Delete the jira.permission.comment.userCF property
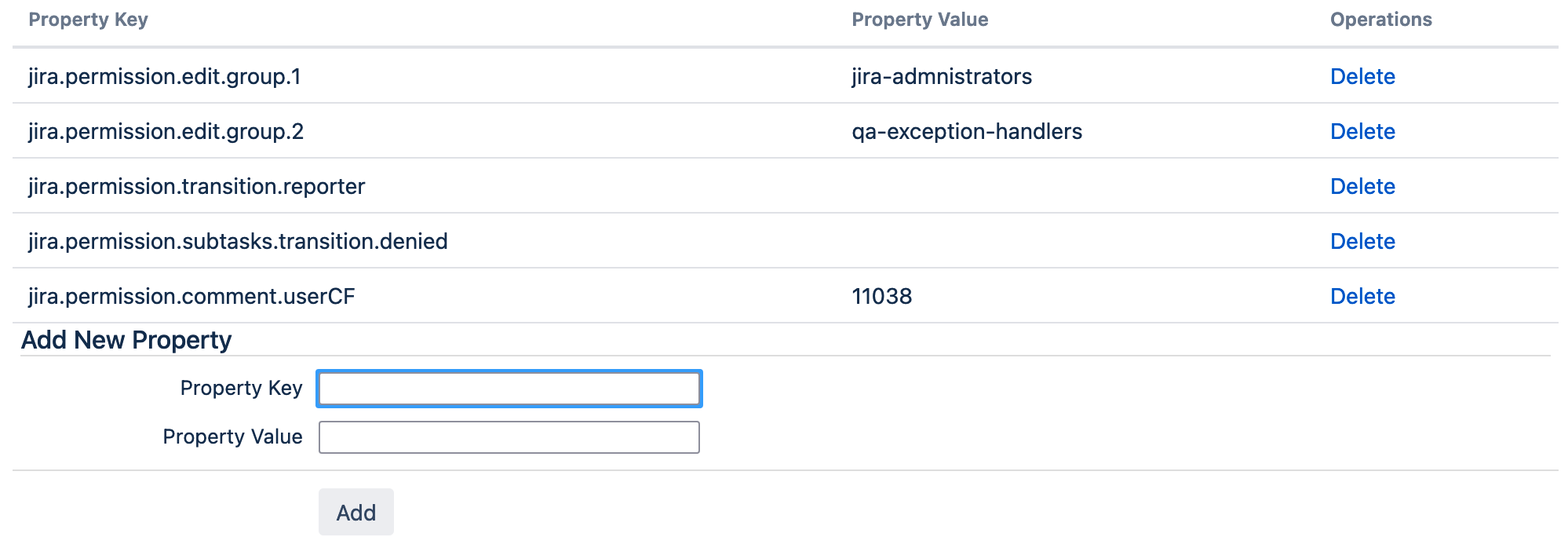Image resolution: width=1568 pixels, height=548 pixels. pyautogui.click(x=1362, y=296)
